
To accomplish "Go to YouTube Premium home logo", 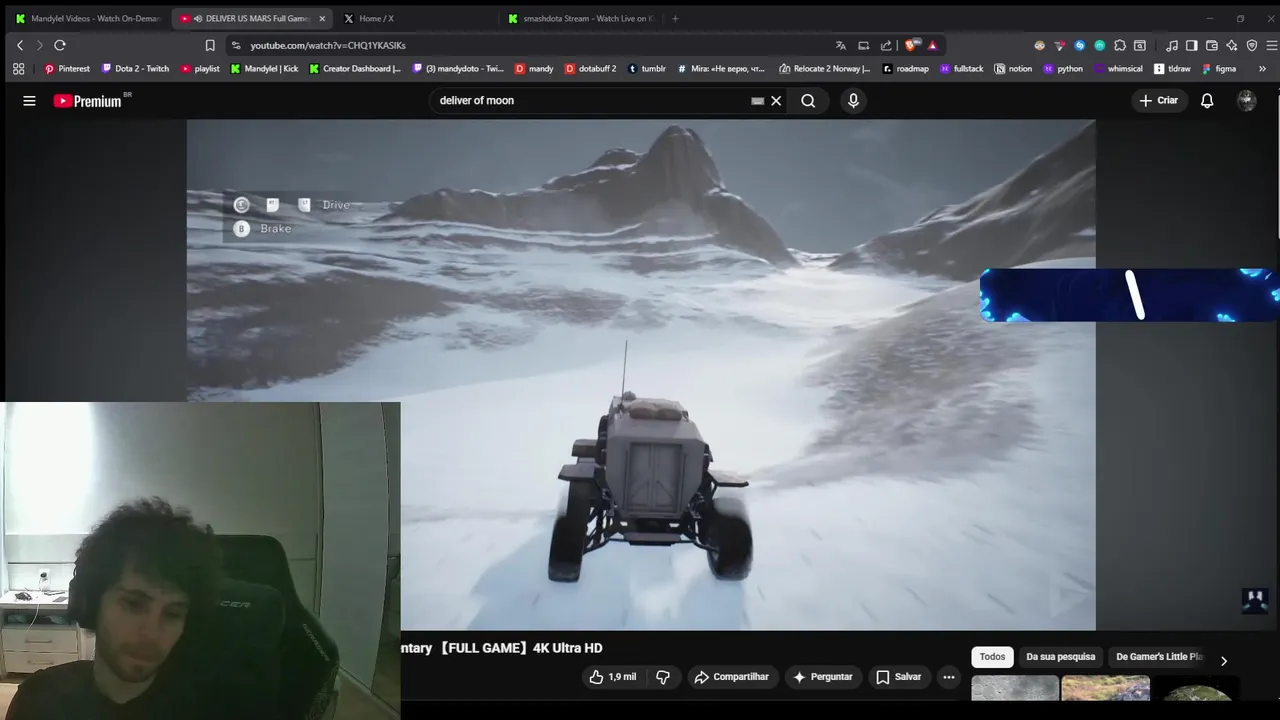I will click(88, 101).
